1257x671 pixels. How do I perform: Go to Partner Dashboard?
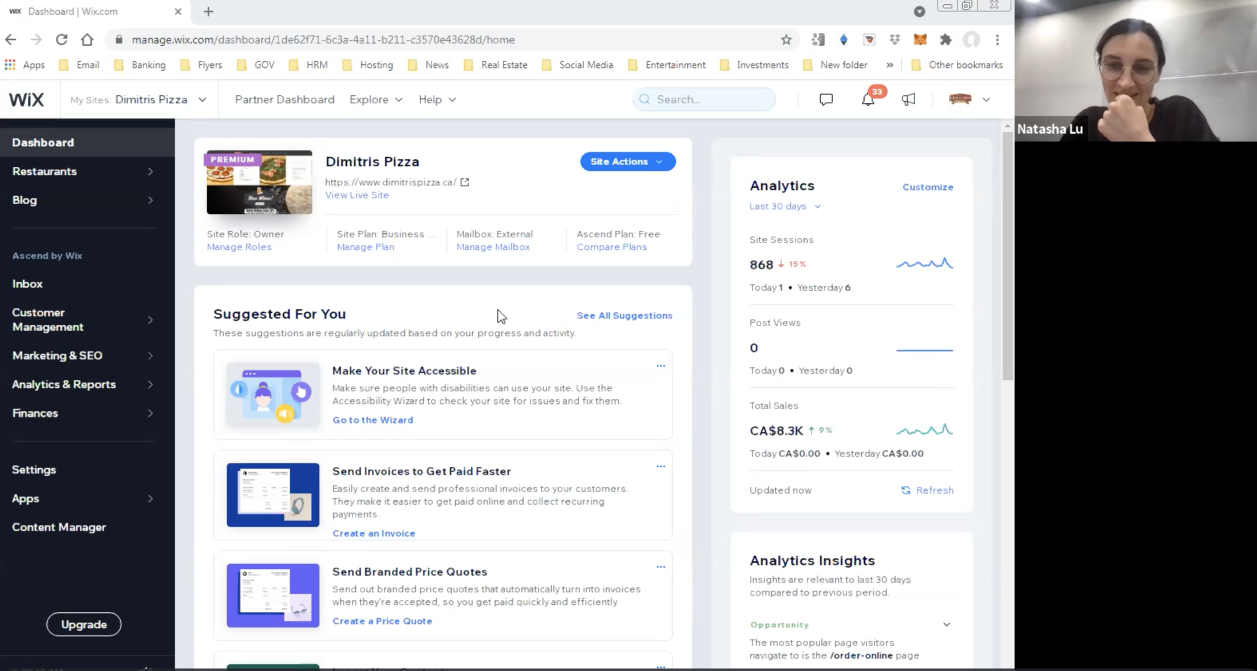pyautogui.click(x=285, y=100)
